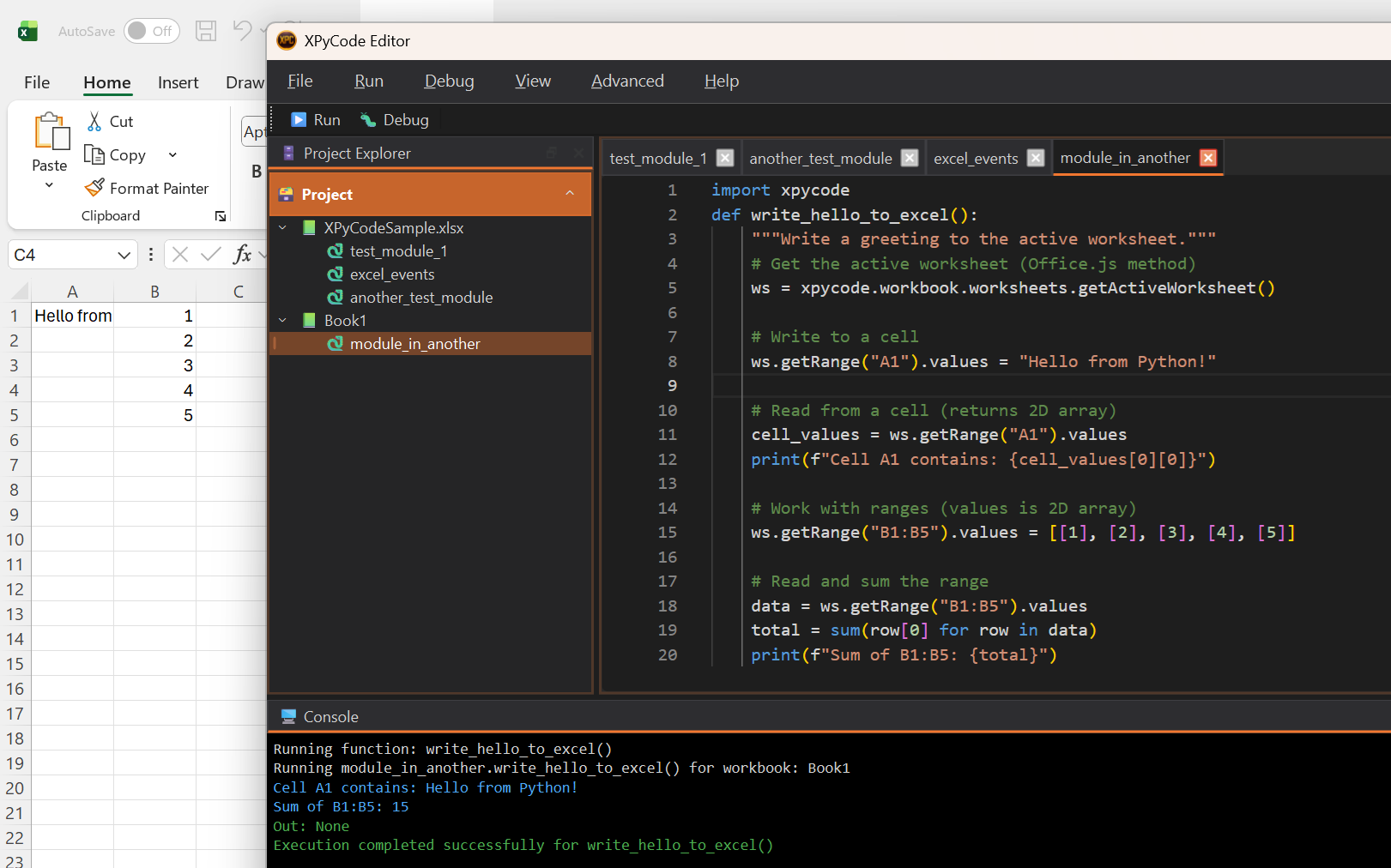Open the Name Box dropdown arrow
Image resolution: width=1391 pixels, height=868 pixels.
[124, 255]
